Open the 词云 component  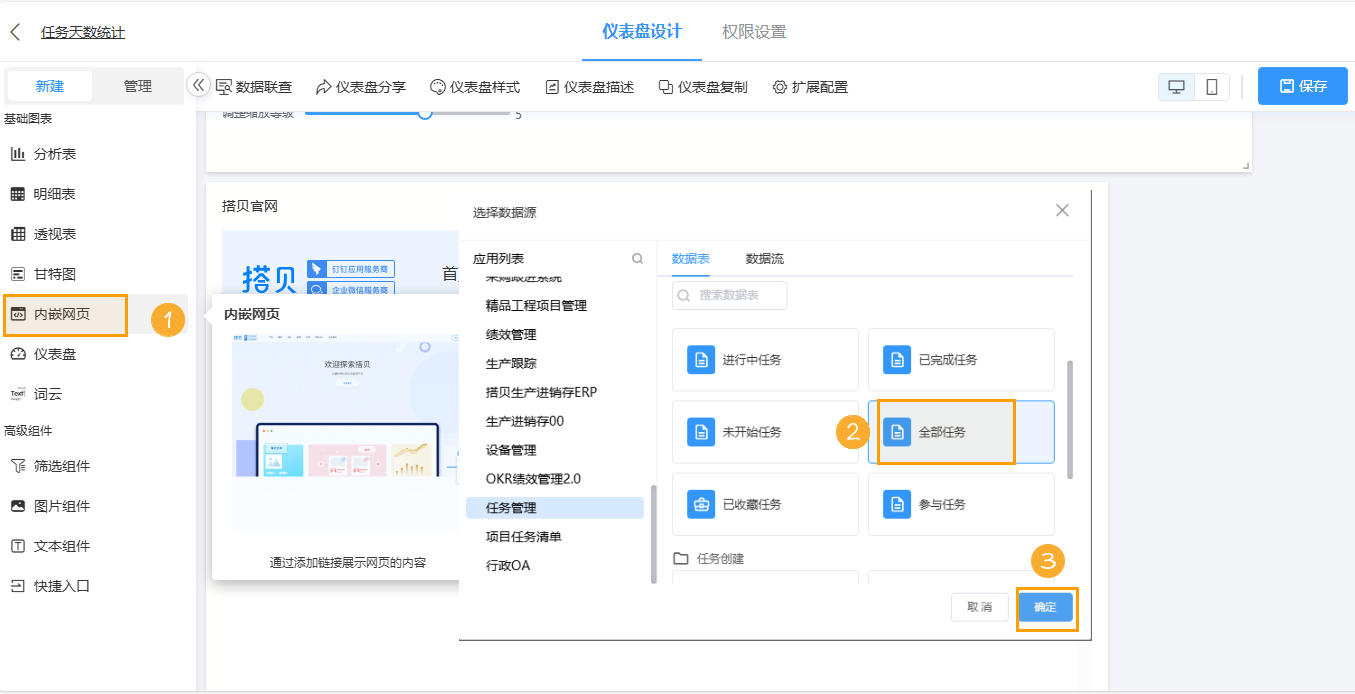pyautogui.click(x=45, y=393)
